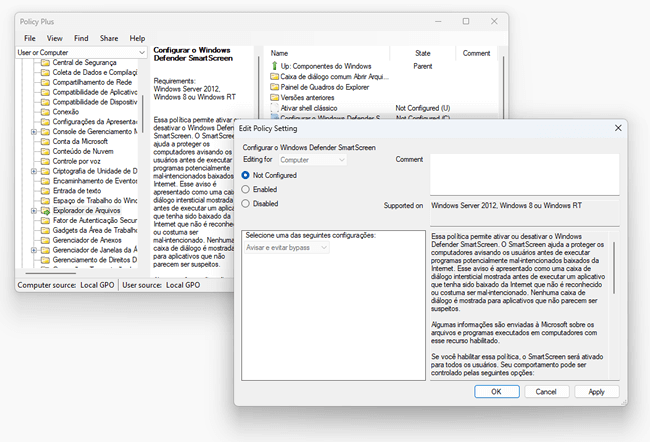Open the File menu

(x=30, y=38)
